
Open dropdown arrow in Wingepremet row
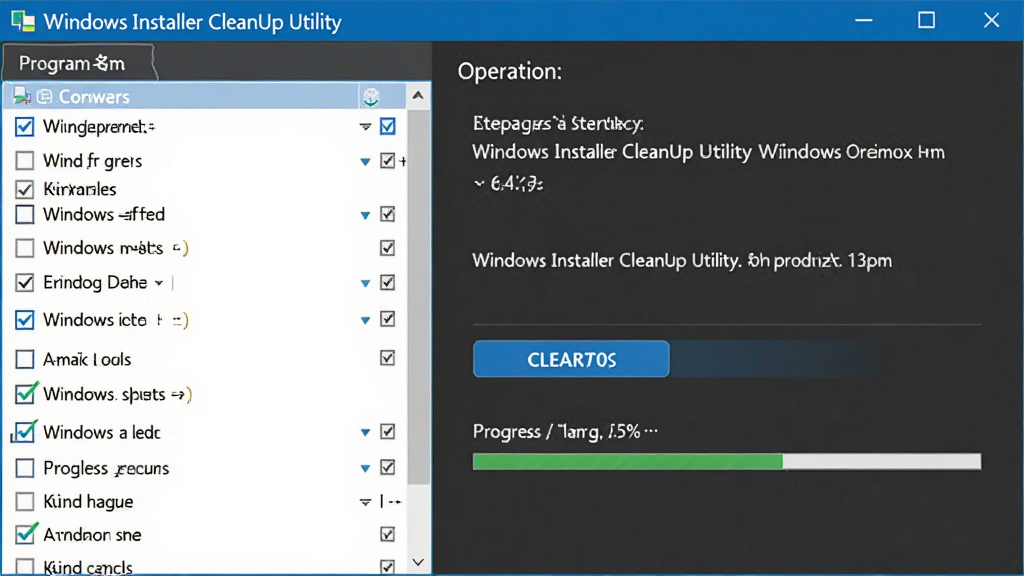[365, 127]
